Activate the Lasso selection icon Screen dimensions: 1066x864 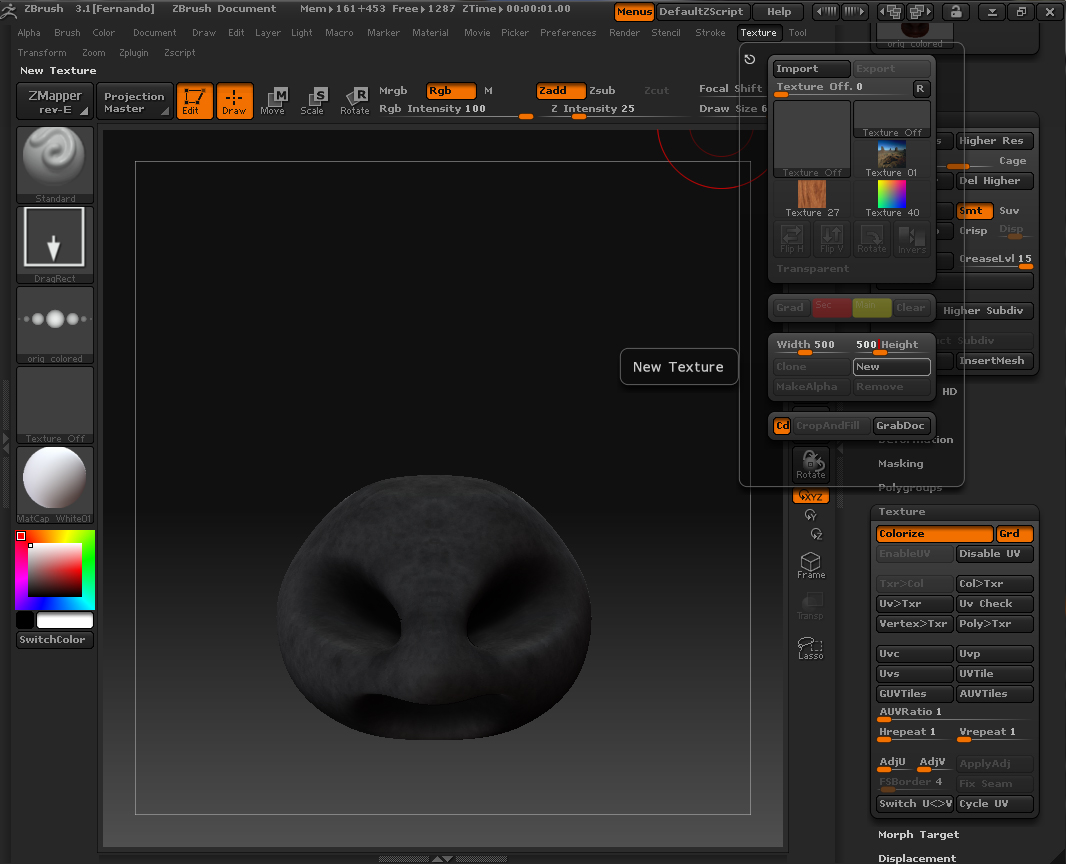(x=811, y=648)
